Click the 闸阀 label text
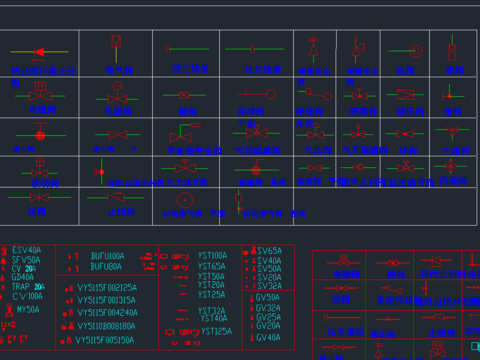This screenshot has width=480, height=360. [37, 212]
